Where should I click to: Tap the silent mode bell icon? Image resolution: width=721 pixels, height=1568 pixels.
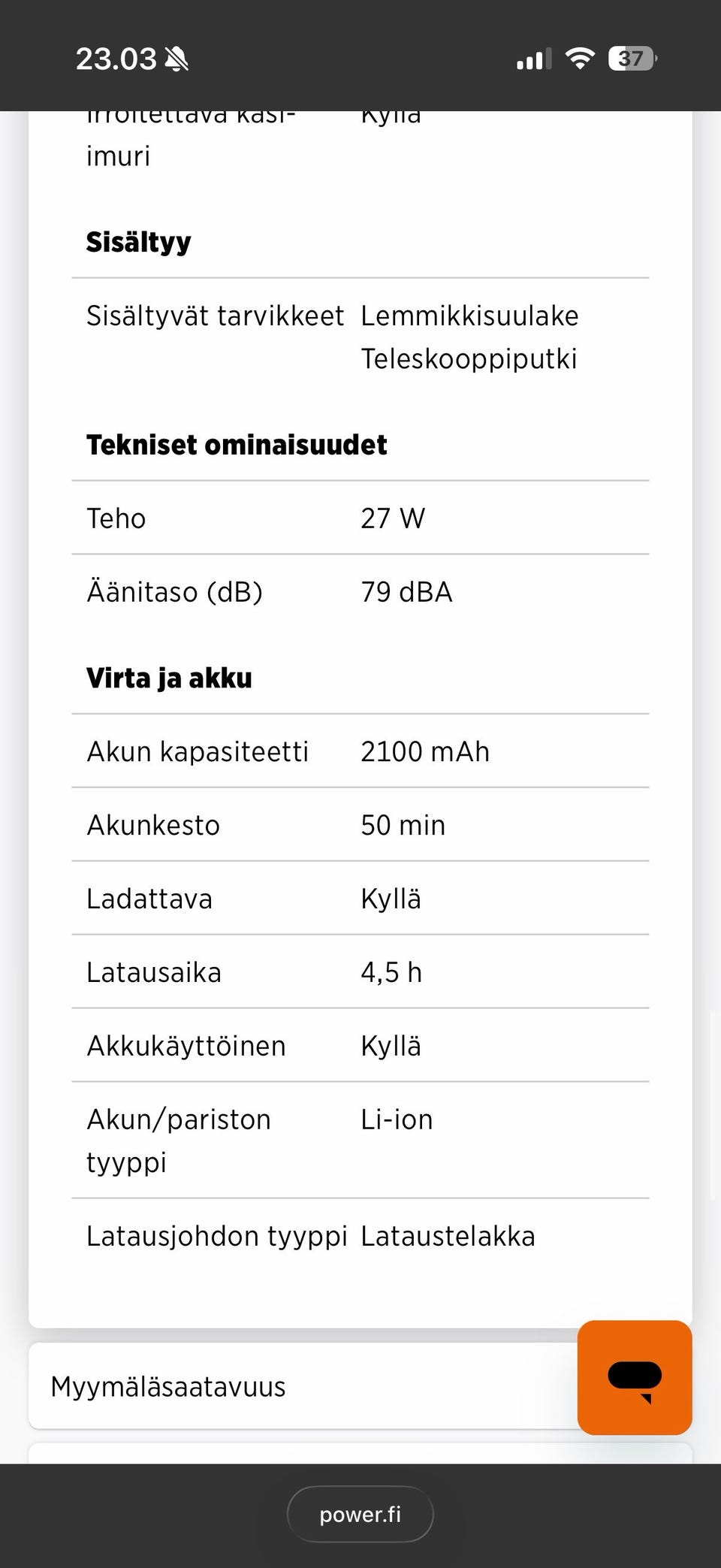tap(176, 59)
